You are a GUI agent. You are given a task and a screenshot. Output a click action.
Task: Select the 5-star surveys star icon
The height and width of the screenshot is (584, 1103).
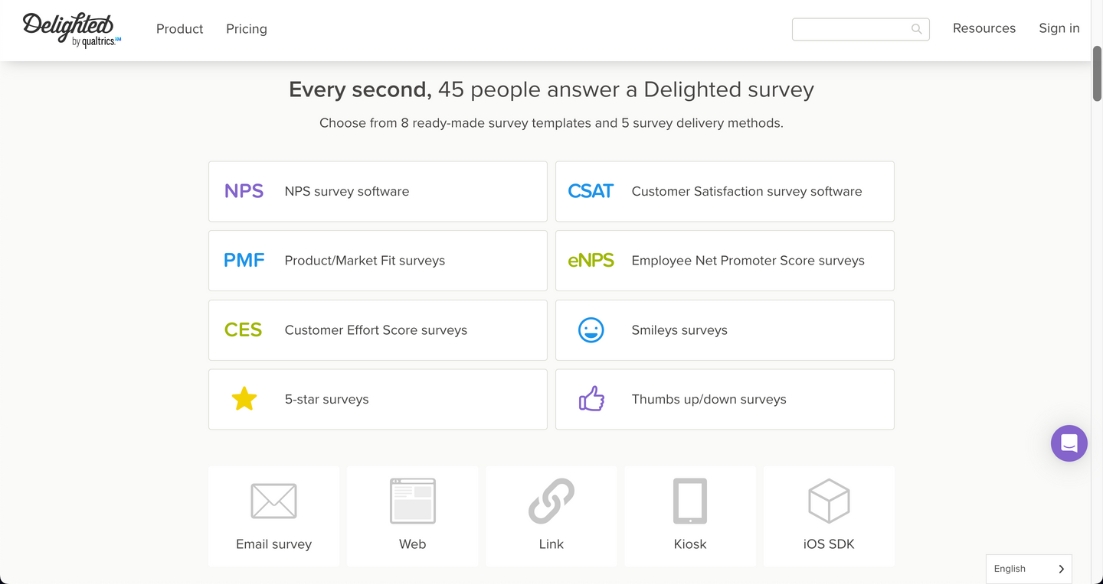pos(244,399)
